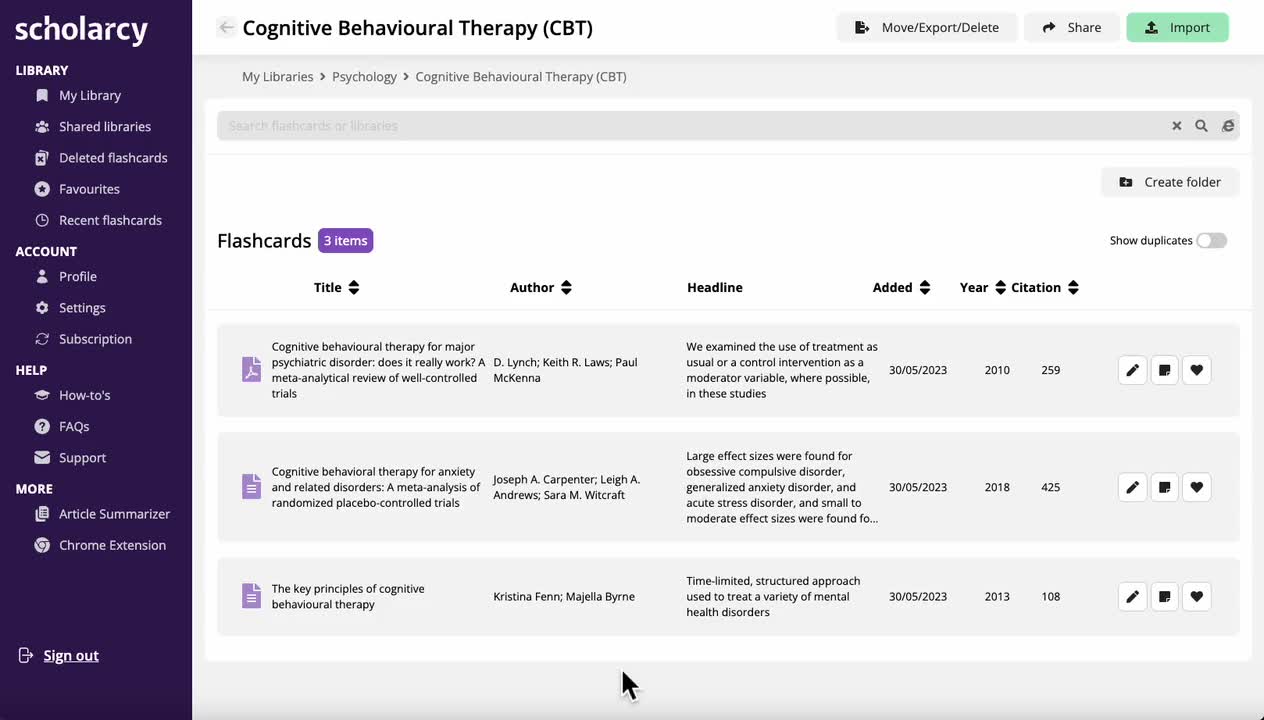Click inside the search flashcards field

point(600,125)
